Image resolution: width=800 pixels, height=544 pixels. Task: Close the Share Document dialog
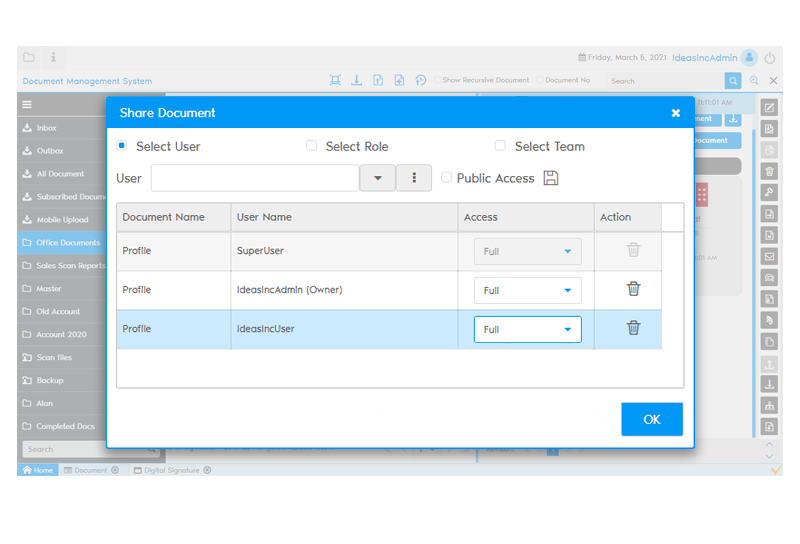tap(676, 113)
